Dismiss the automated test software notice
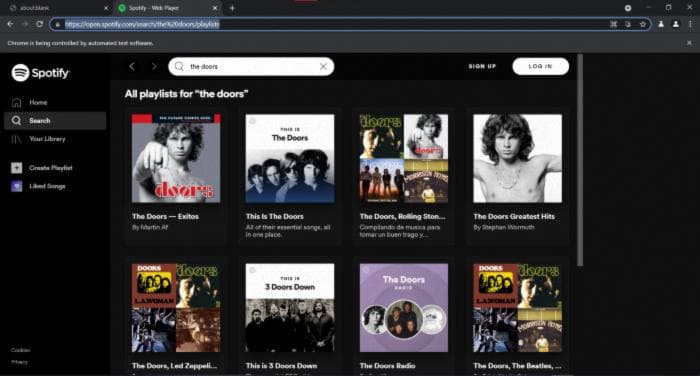This screenshot has width=700, height=376. [x=689, y=43]
